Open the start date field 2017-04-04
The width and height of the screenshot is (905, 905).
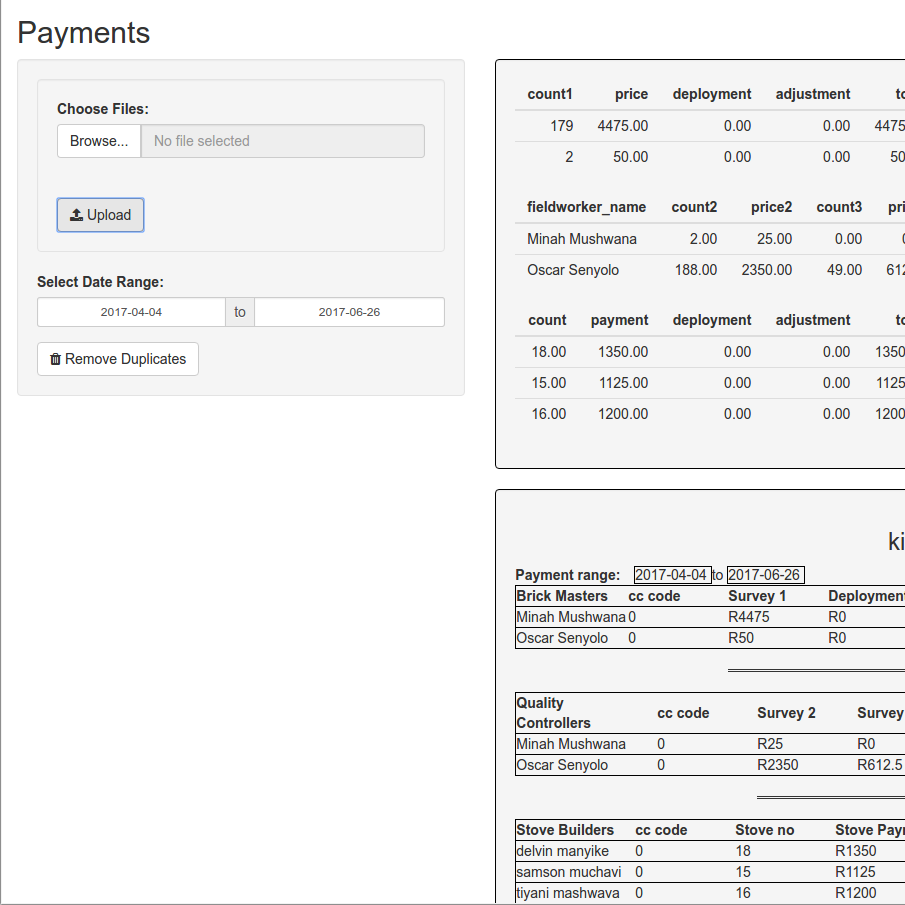click(131, 312)
